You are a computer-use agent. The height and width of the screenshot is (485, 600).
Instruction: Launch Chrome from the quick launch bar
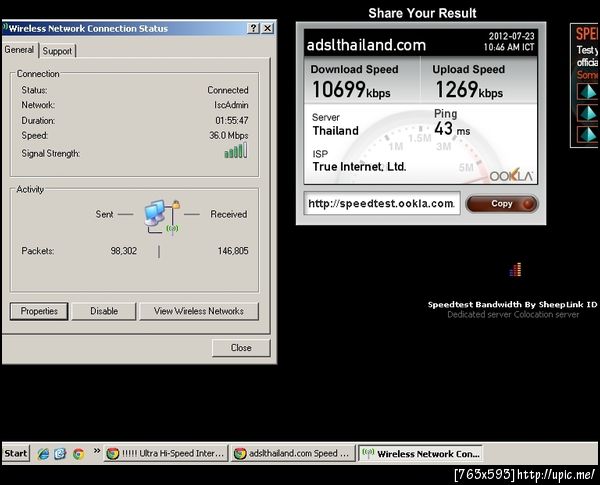click(x=78, y=454)
